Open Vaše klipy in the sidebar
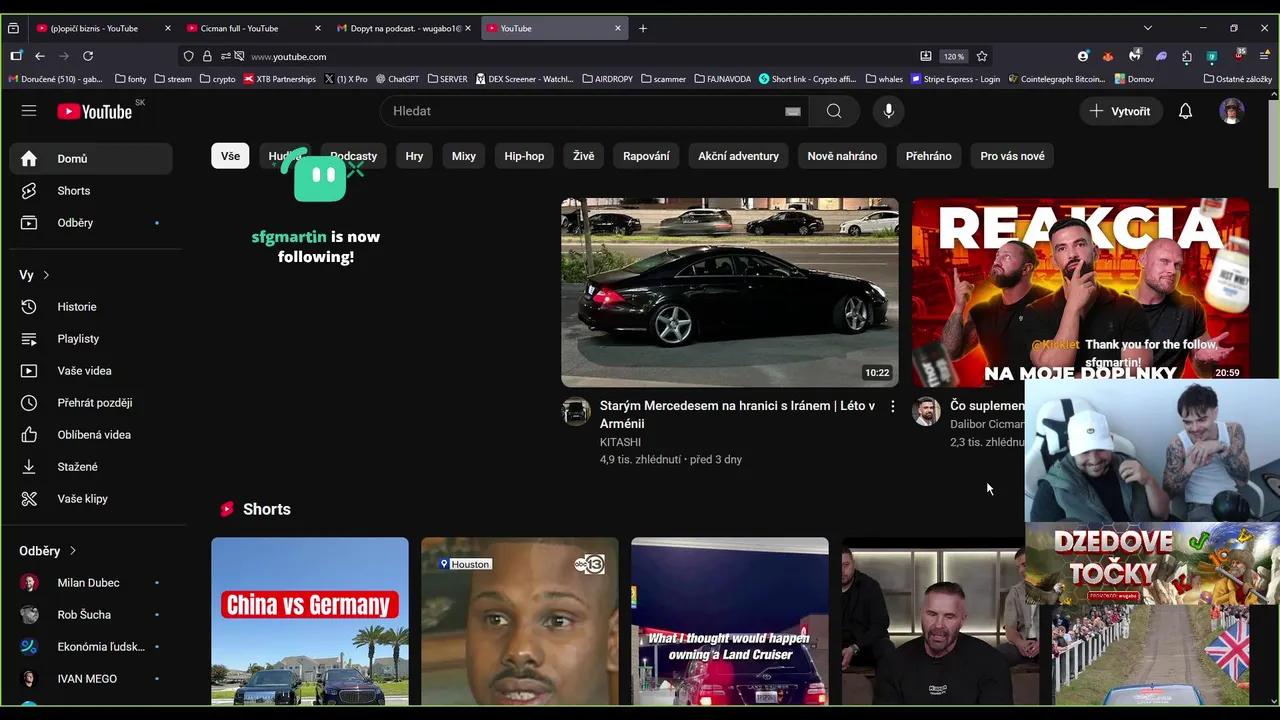The image size is (1280, 720). click(91, 498)
